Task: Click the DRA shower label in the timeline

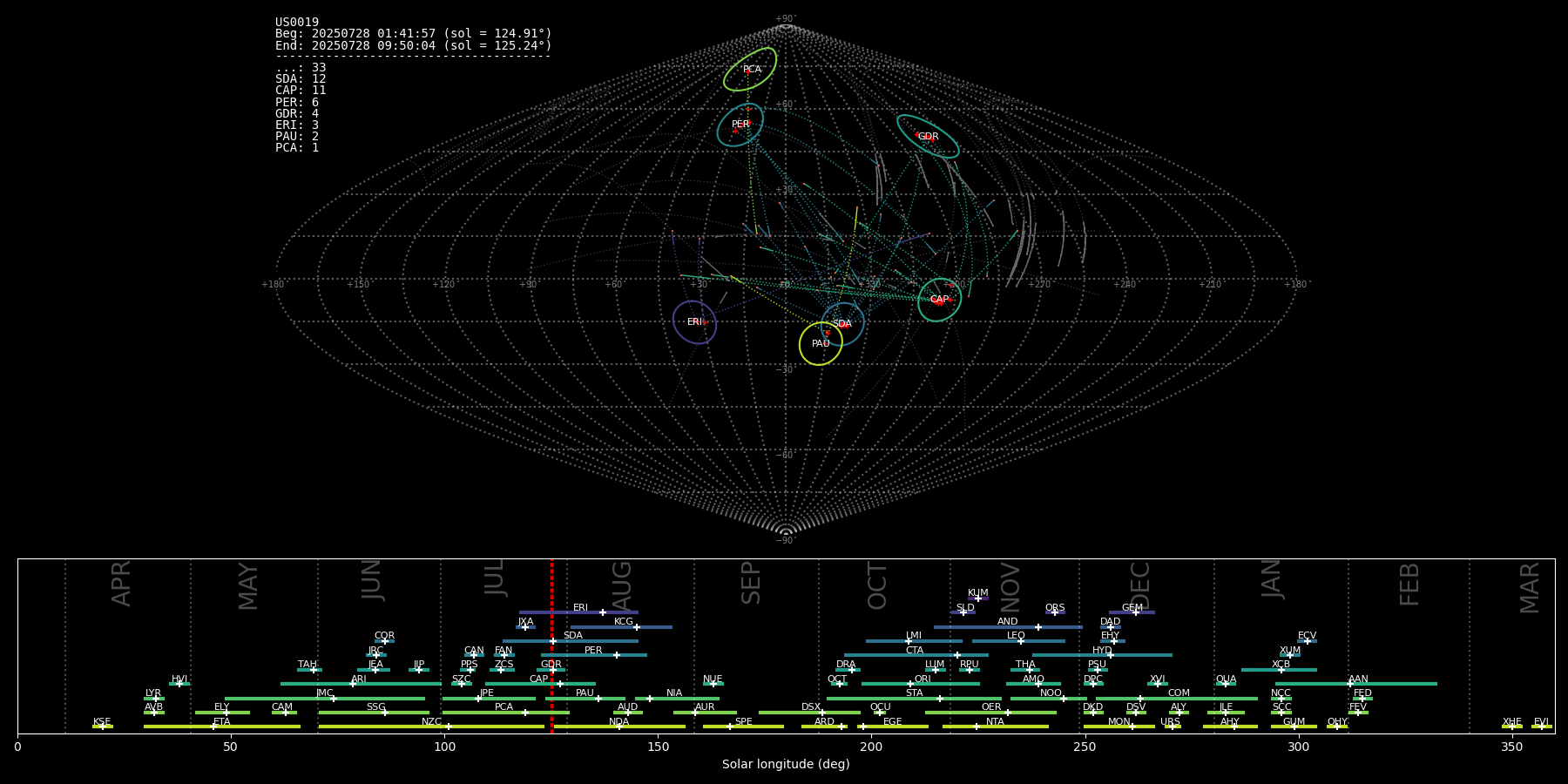Action: coord(847,665)
